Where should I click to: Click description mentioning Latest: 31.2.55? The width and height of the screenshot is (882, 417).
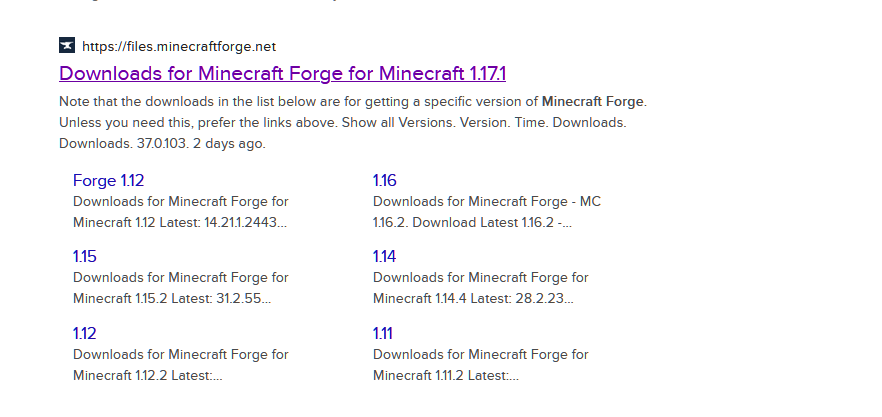(181, 288)
